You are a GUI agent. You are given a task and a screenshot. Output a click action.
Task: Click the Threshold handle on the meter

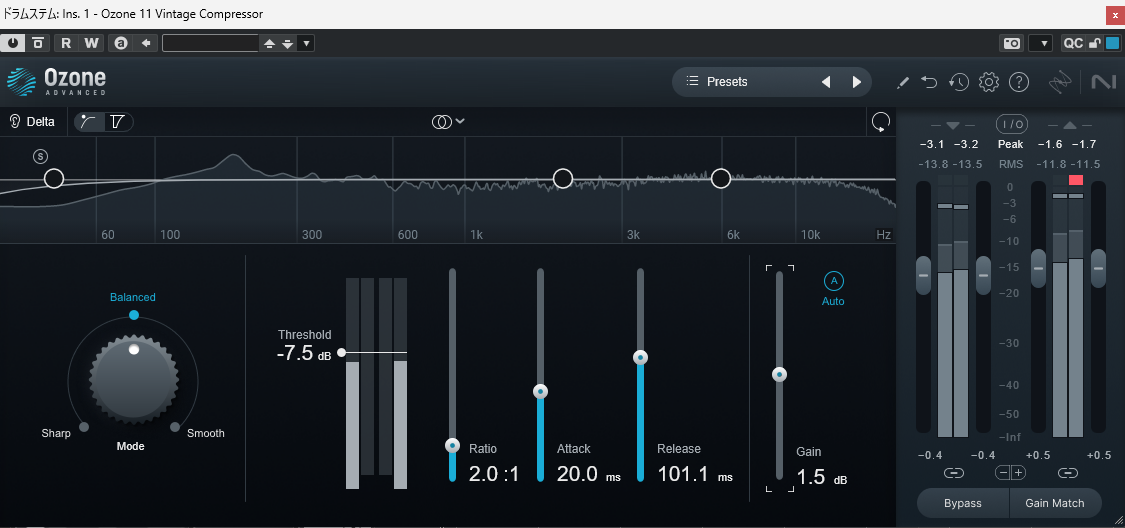tap(342, 352)
